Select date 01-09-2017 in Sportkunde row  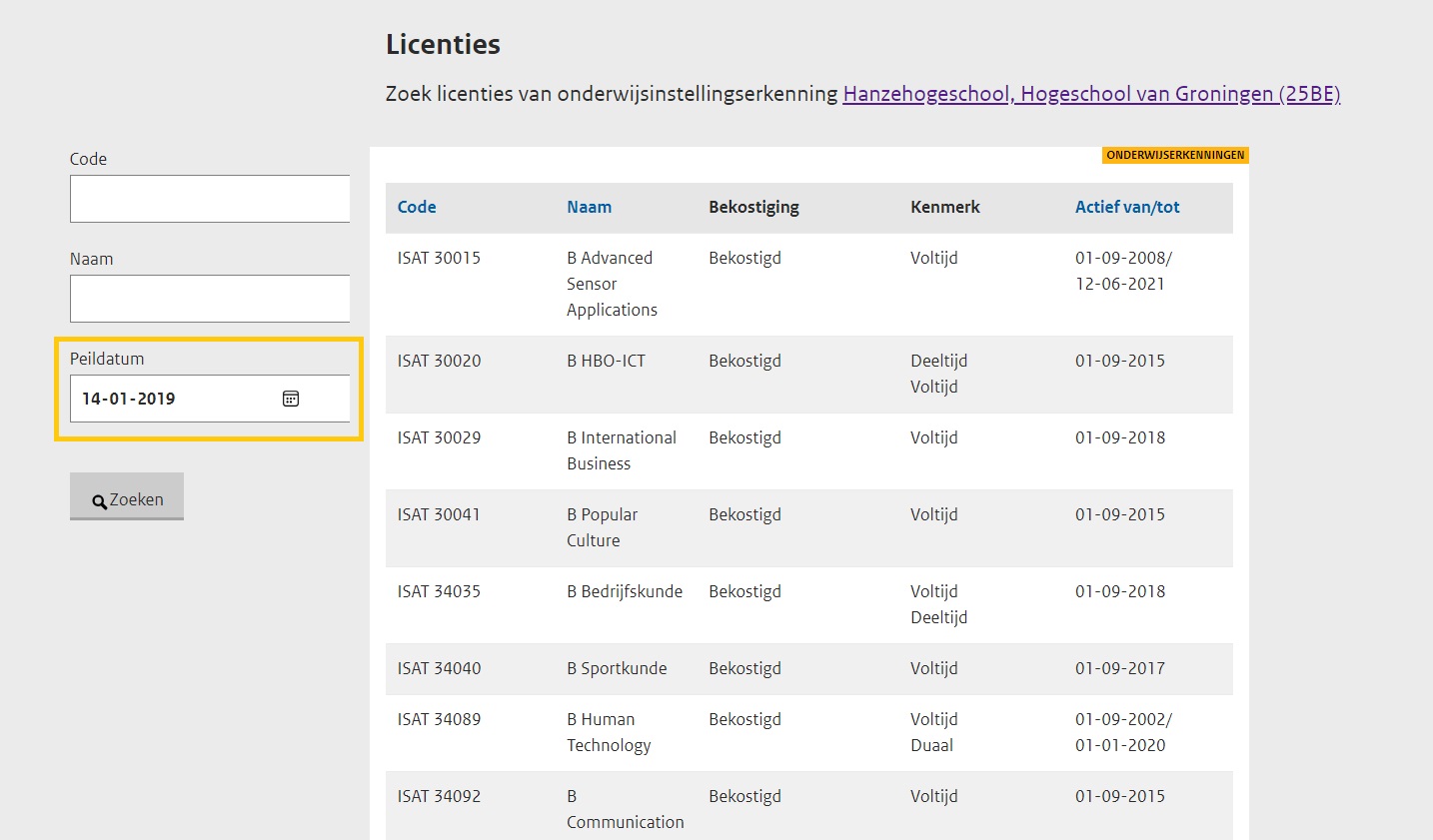click(x=1120, y=668)
